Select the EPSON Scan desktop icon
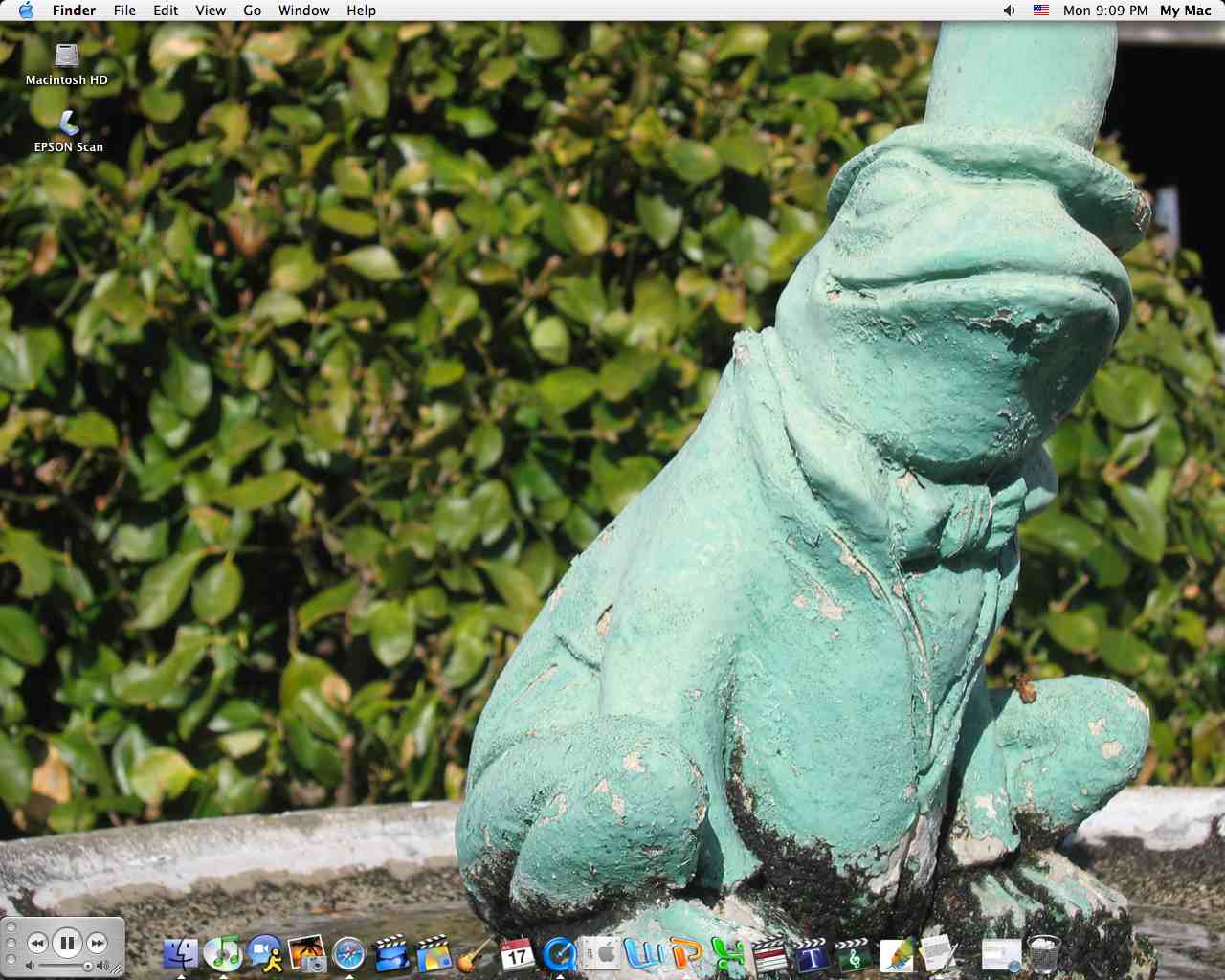Viewport: 1225px width, 980px height. pyautogui.click(x=68, y=132)
